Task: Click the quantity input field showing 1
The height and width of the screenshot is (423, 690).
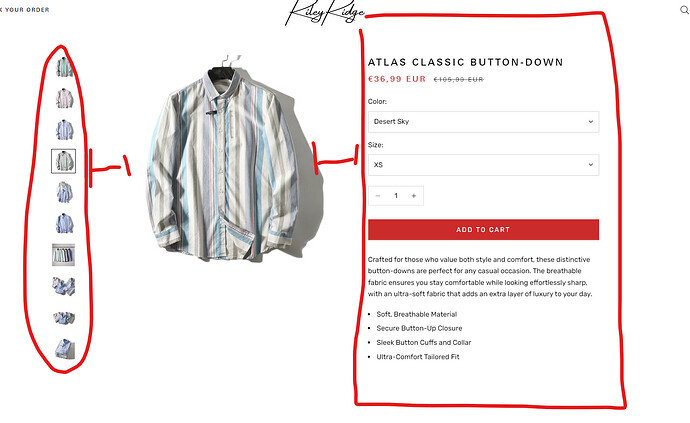Action: (x=396, y=196)
